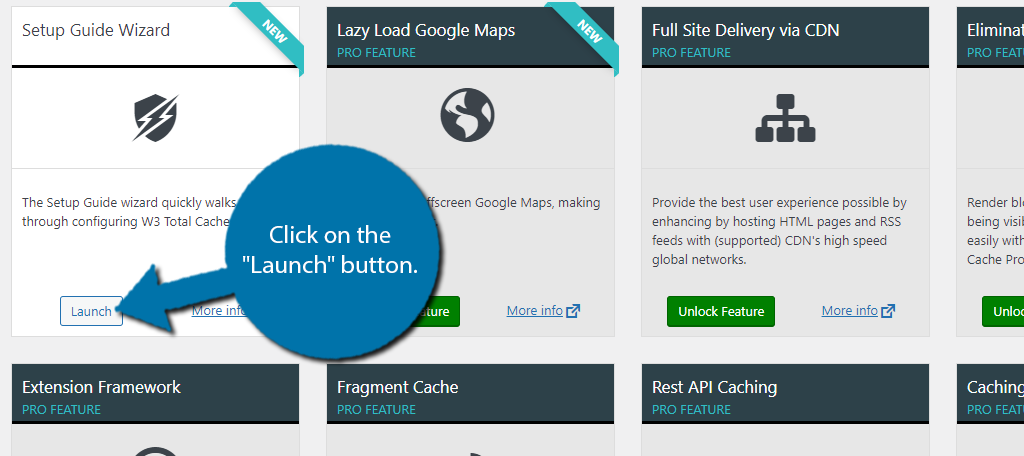
Task: Click the Setup Guide Wizard shield lightning icon
Action: 156,118
